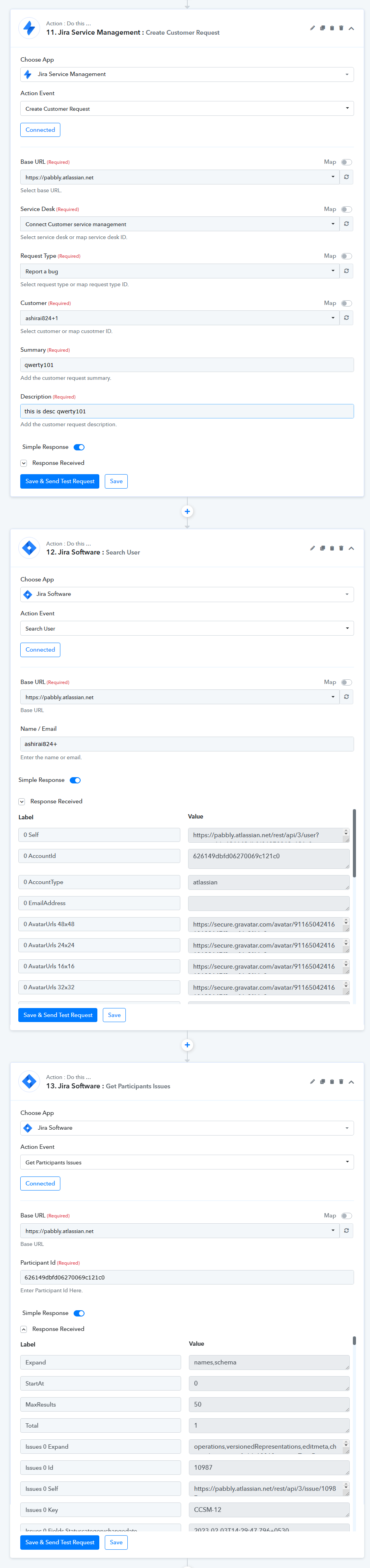Refresh the Service Desk field list
The image size is (370, 1568).
tap(346, 224)
